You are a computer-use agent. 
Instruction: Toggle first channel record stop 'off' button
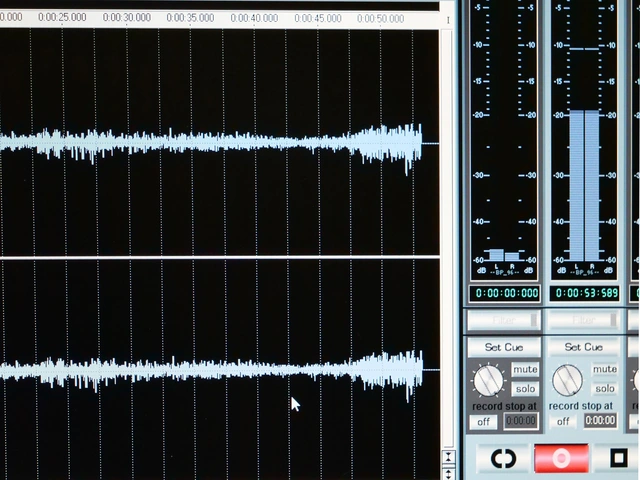[x=483, y=421]
